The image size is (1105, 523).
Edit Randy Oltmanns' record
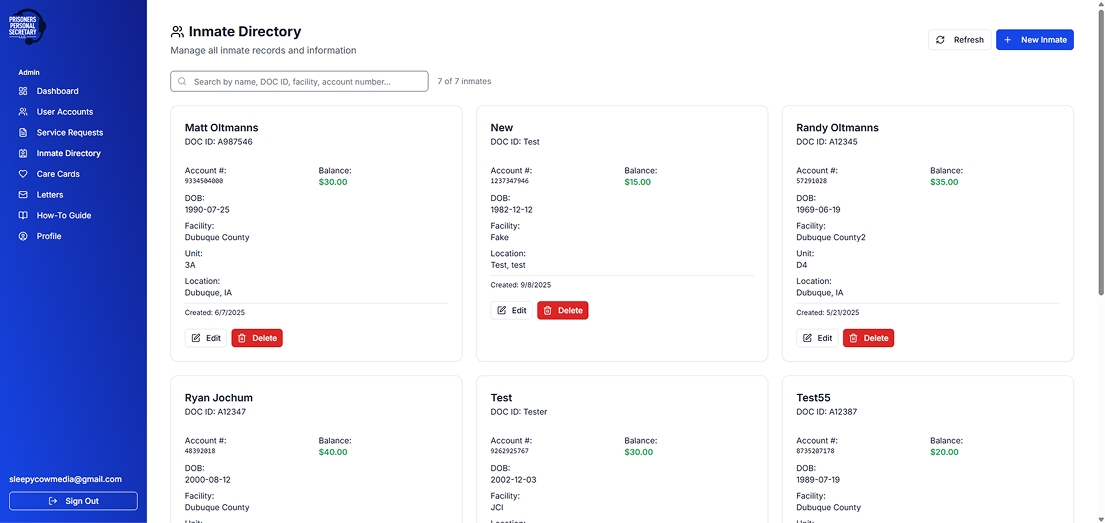pyautogui.click(x=817, y=338)
